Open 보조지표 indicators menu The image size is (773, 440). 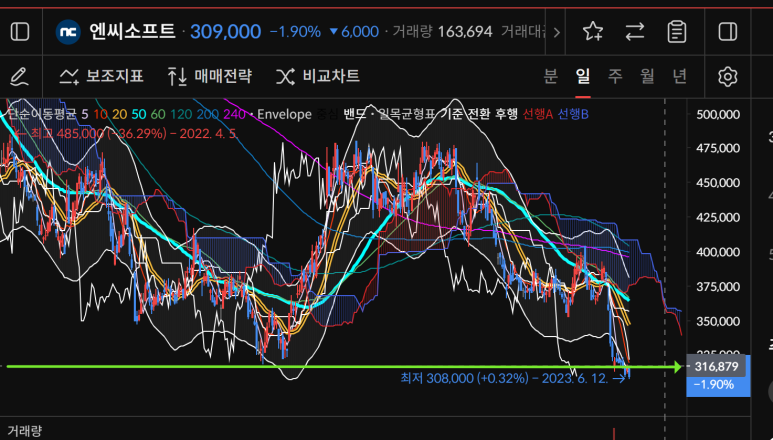pyautogui.click(x=101, y=76)
